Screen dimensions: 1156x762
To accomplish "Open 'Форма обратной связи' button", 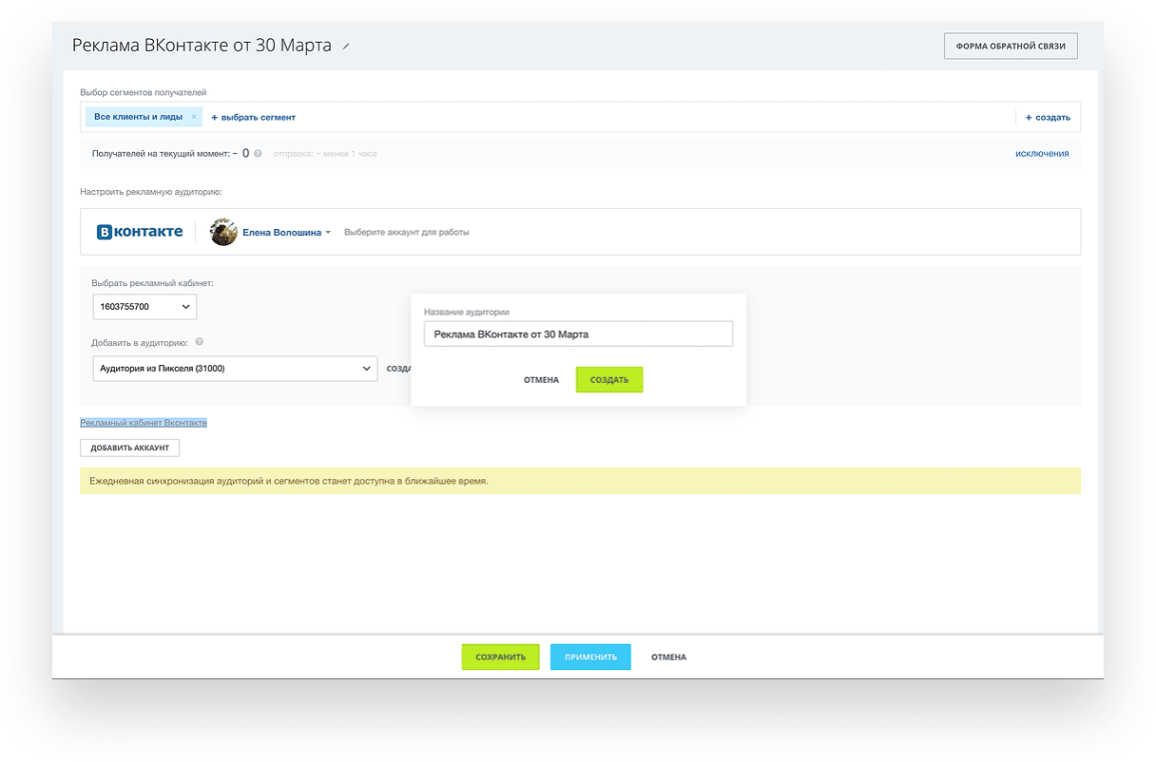I will click(x=1010, y=46).
